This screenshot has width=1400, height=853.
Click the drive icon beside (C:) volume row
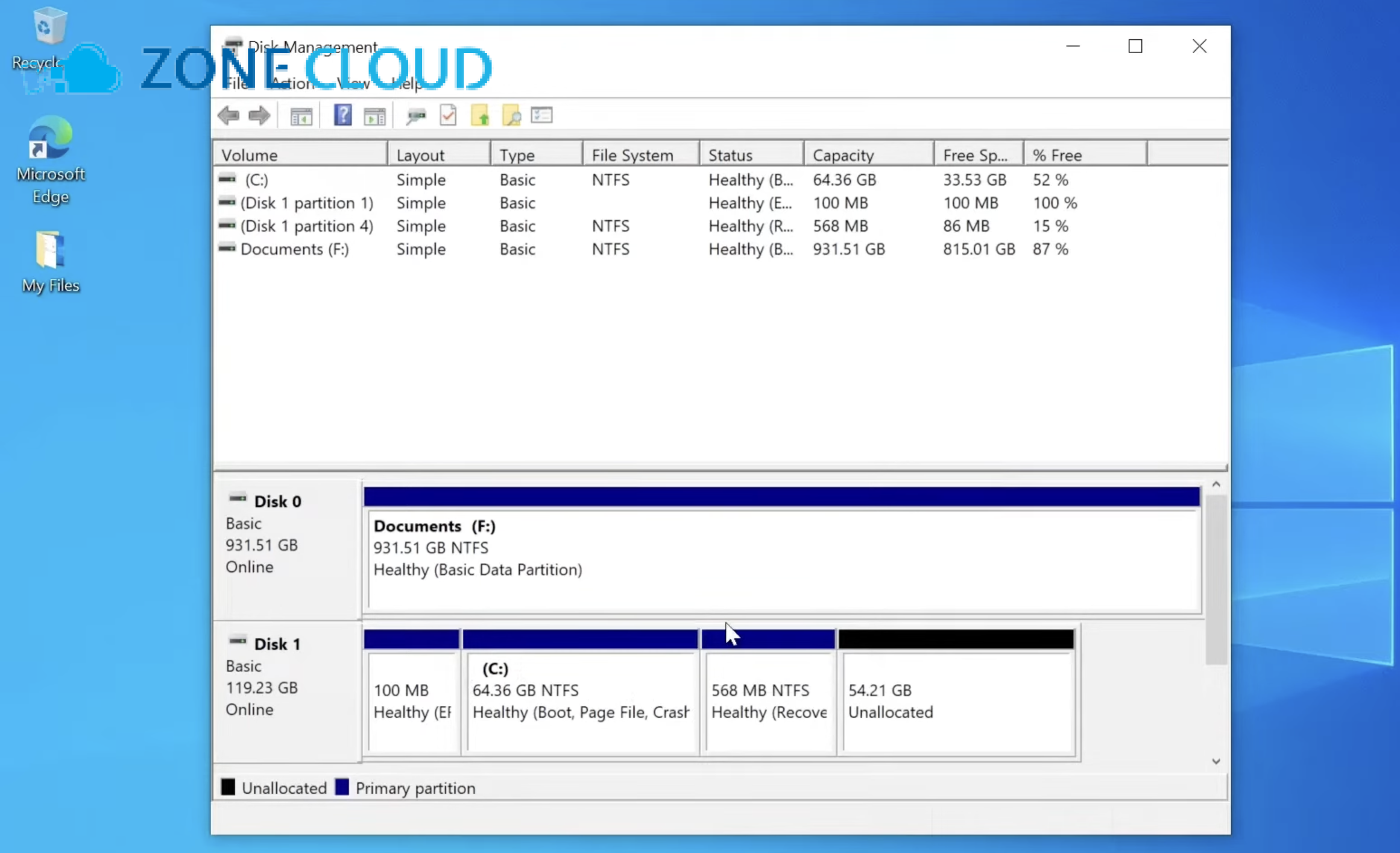pyautogui.click(x=227, y=179)
